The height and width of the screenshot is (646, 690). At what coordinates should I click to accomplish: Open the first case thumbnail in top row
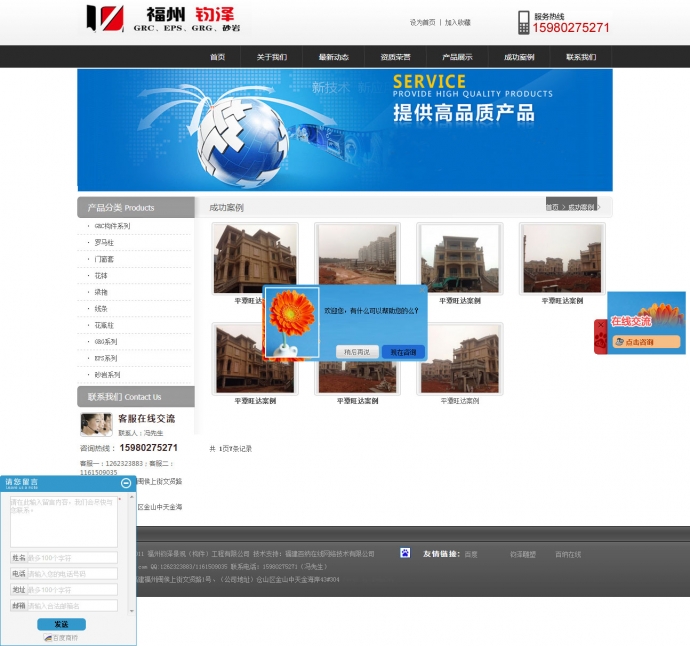tap(255, 258)
